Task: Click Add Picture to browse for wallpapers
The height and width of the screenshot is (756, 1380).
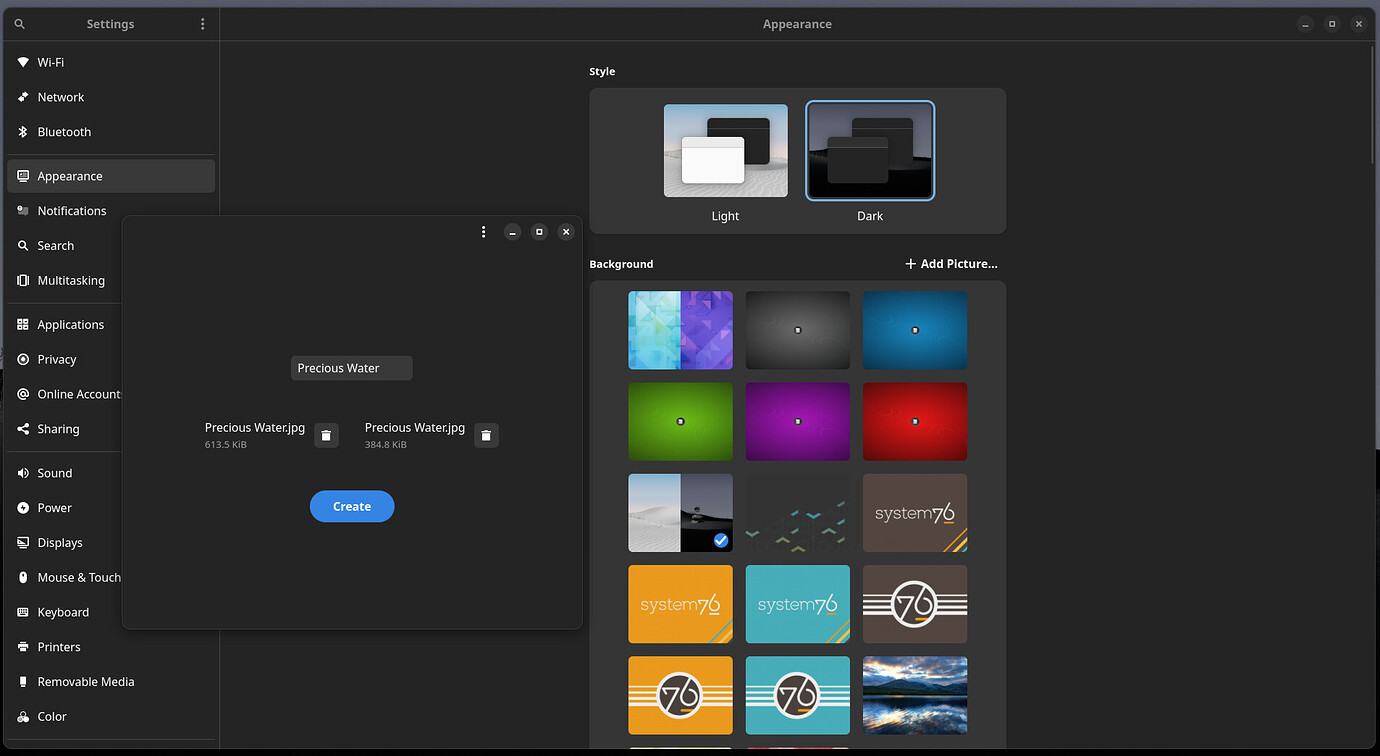Action: coord(950,263)
